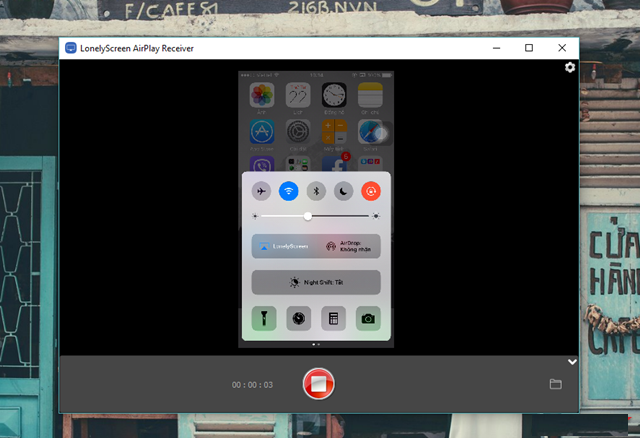Open the timer icon in Control Center
The image size is (640, 438).
299,318
